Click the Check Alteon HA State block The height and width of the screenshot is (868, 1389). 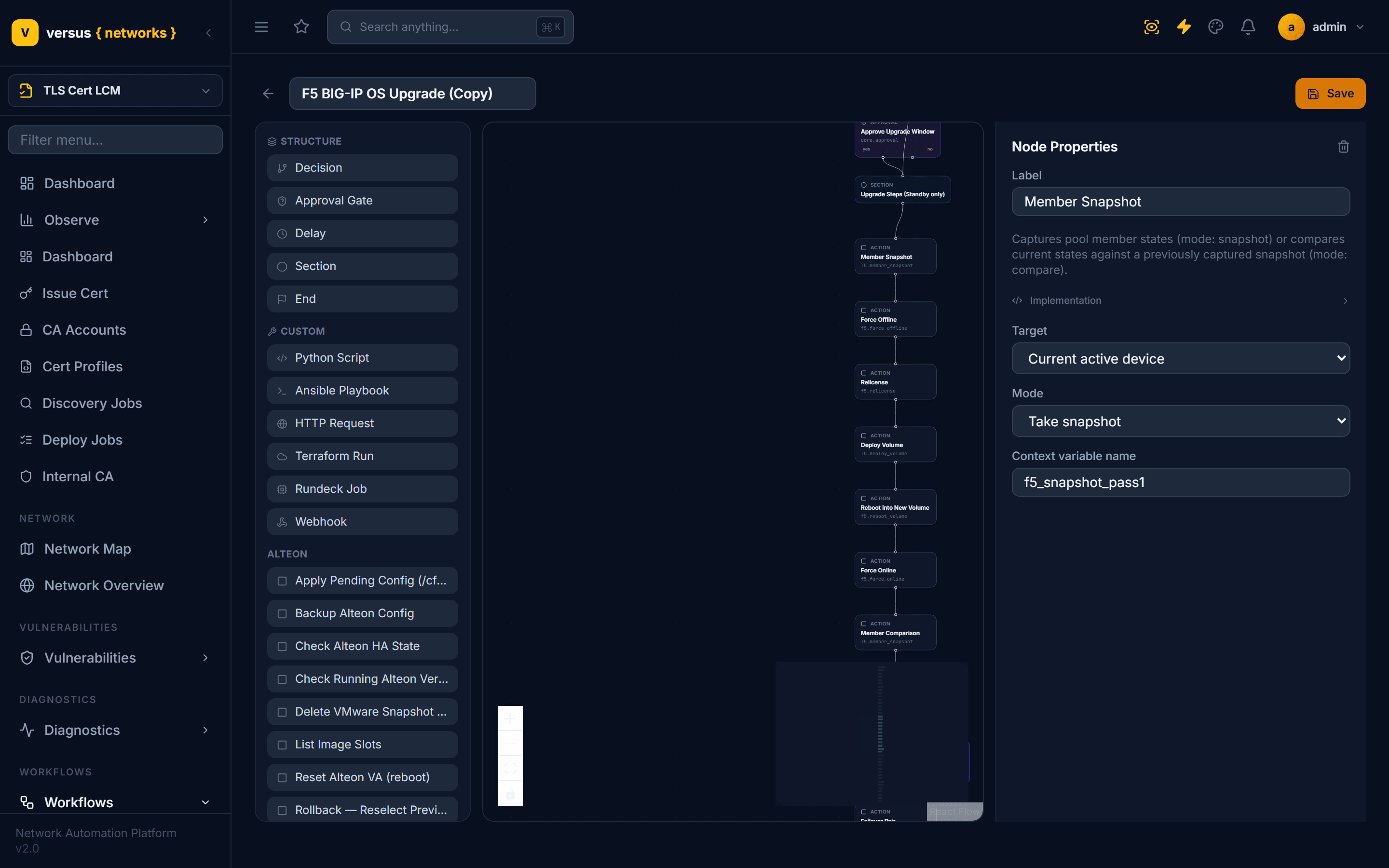click(362, 646)
